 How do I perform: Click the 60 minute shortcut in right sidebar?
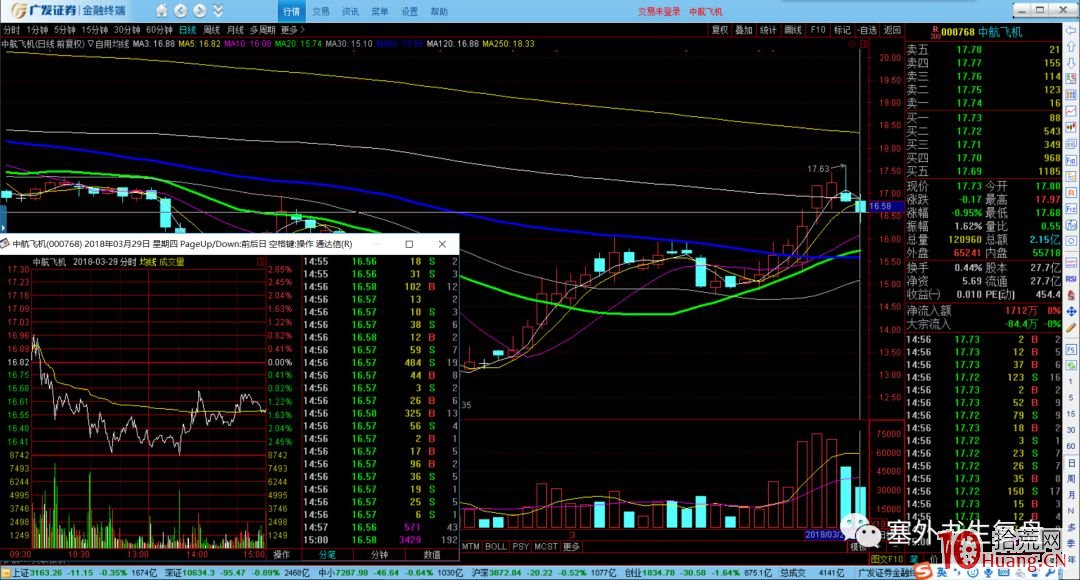(x=1071, y=446)
